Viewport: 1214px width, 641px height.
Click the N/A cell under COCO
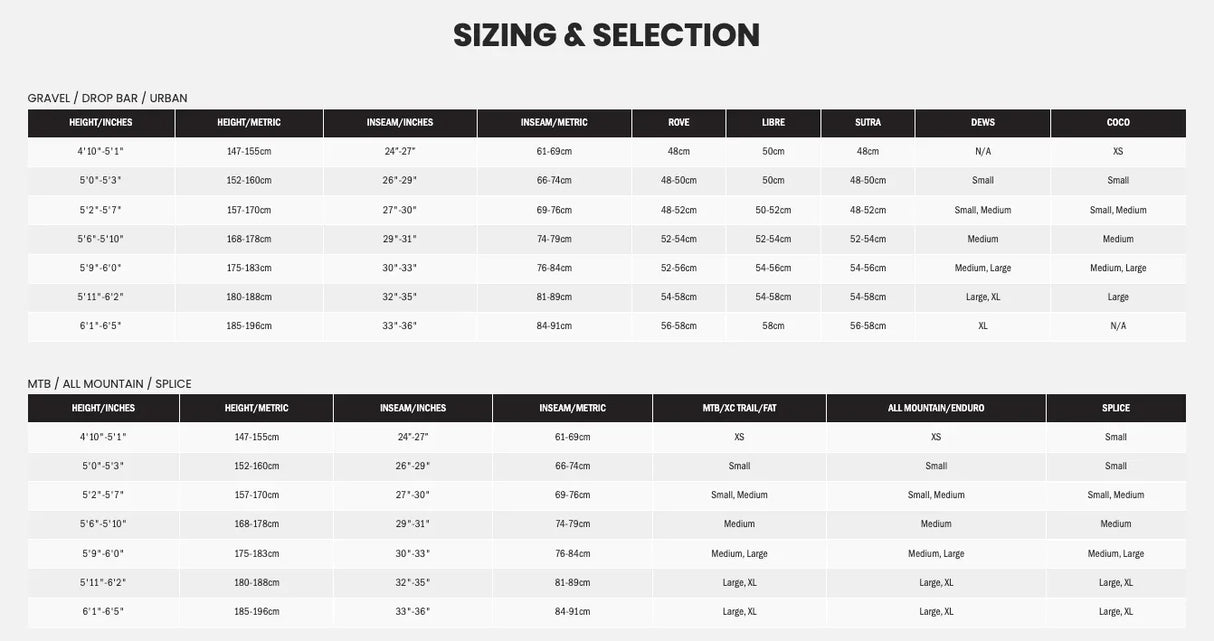click(1118, 326)
